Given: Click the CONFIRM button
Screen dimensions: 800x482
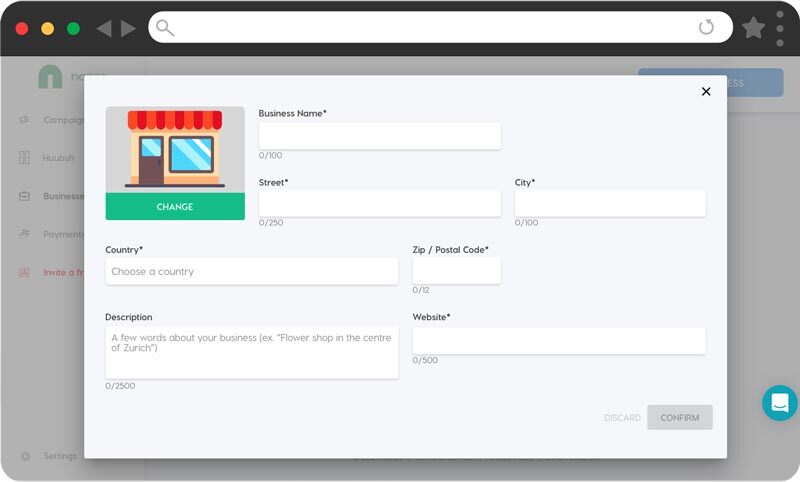Looking at the screenshot, I should tap(679, 417).
